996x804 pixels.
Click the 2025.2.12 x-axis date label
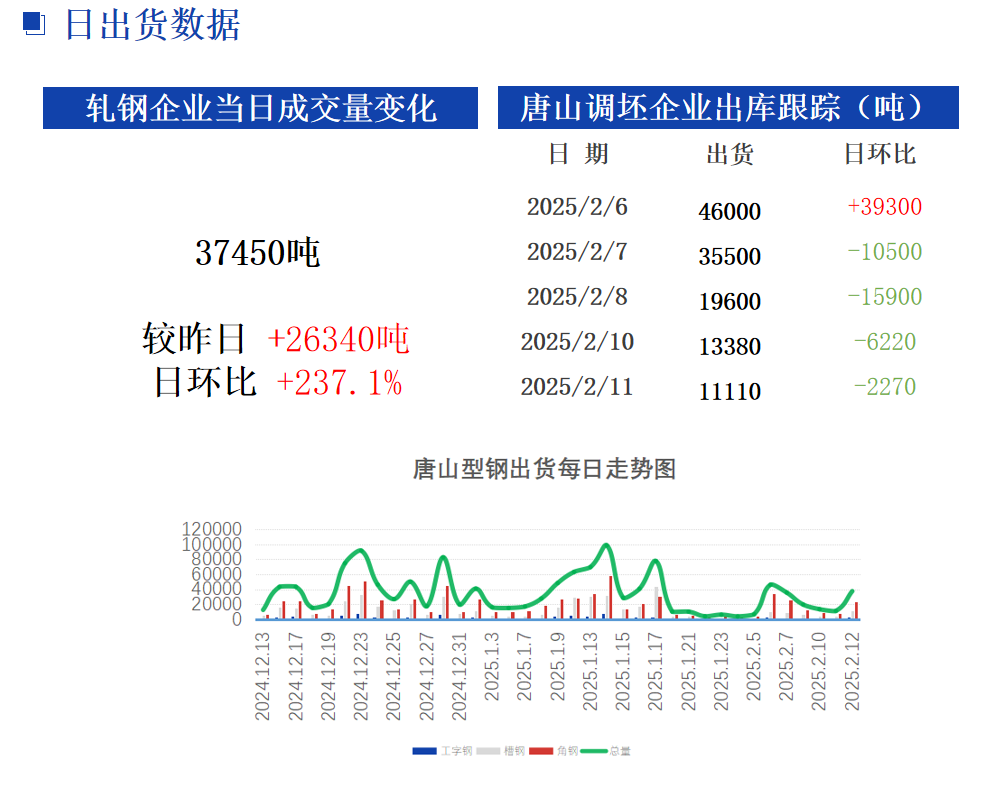853,673
